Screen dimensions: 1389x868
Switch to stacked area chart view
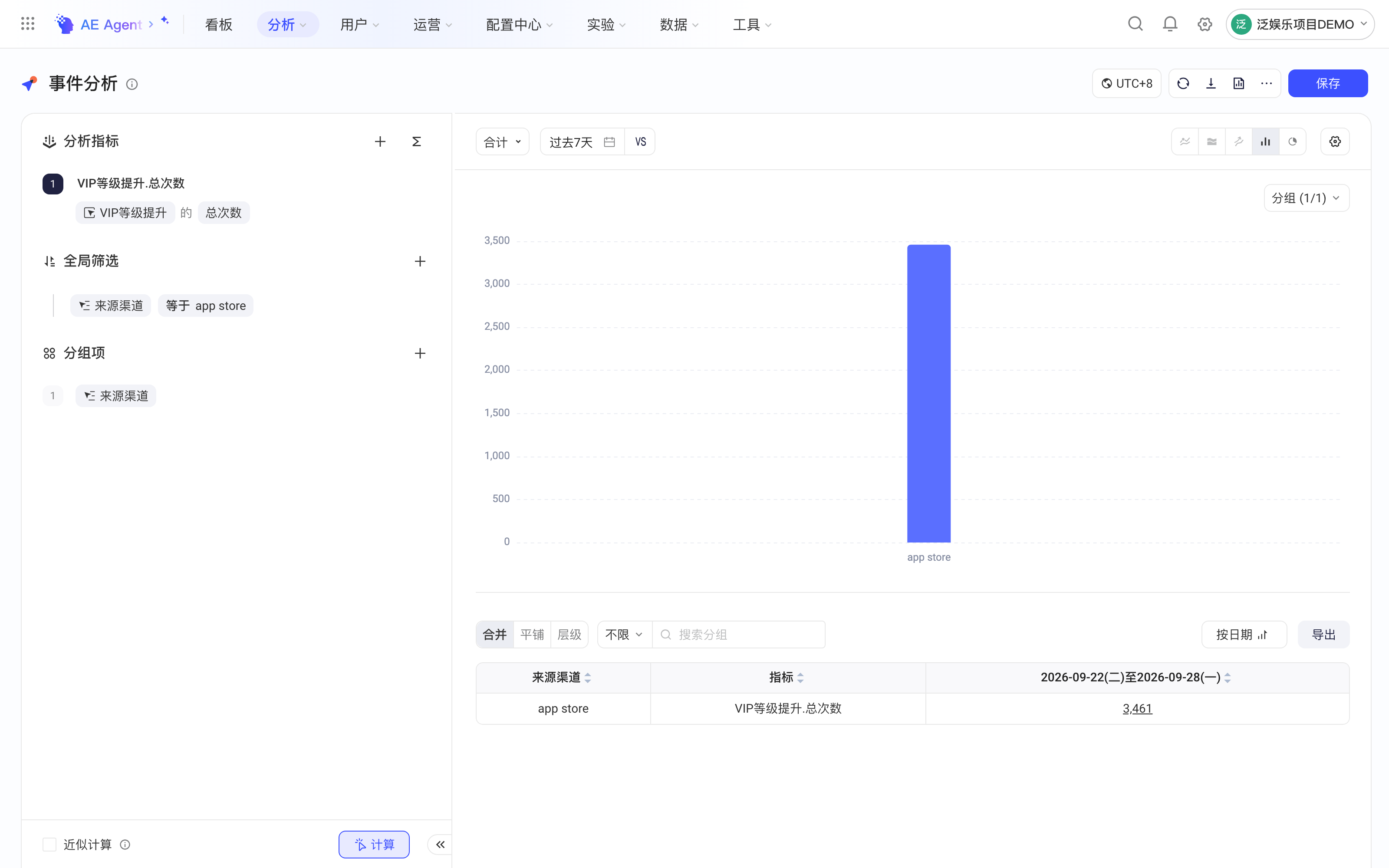pyautogui.click(x=1211, y=142)
